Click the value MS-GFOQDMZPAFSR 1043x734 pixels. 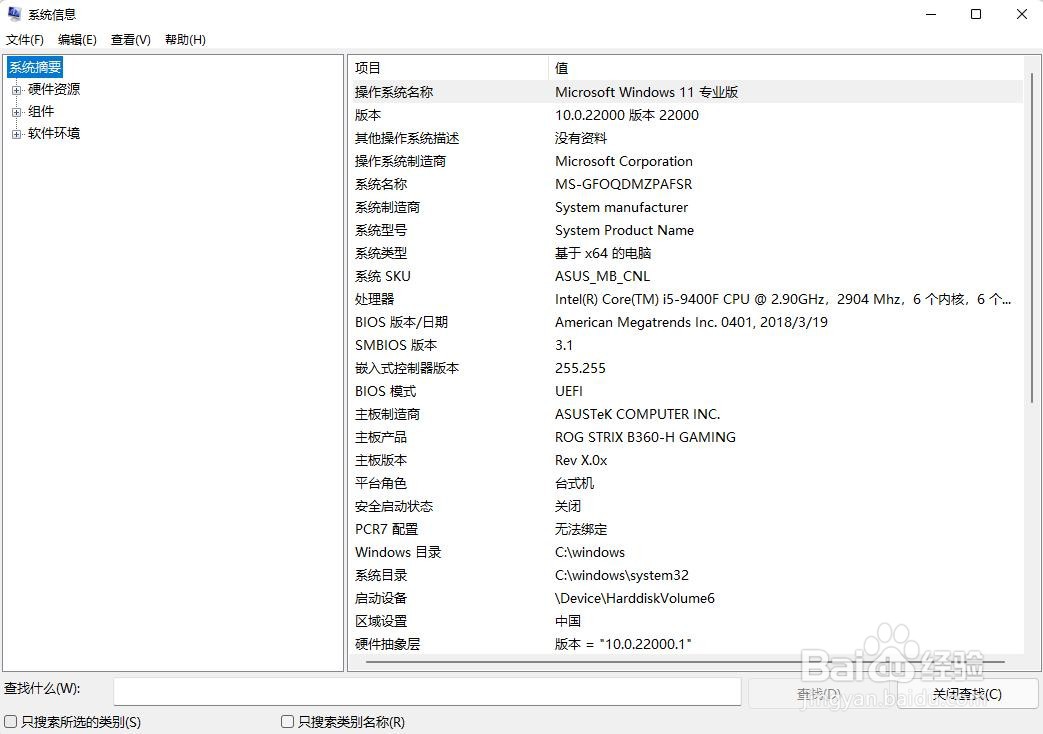click(623, 184)
